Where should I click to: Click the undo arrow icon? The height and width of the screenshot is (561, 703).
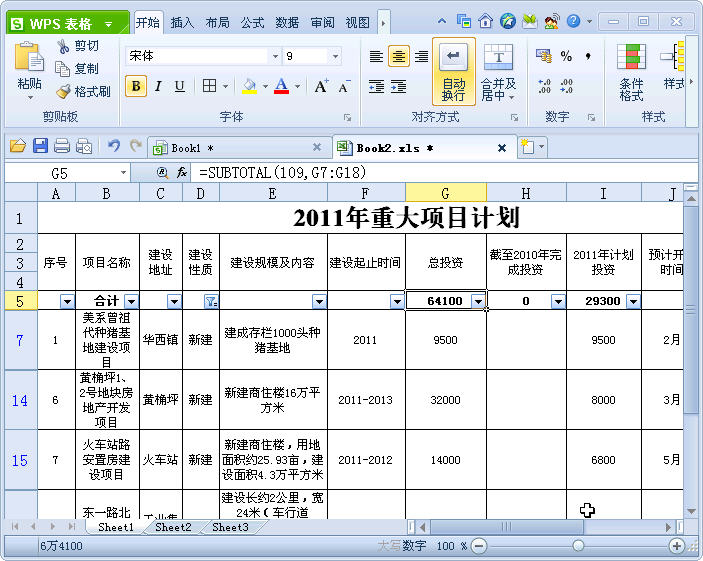(113, 146)
